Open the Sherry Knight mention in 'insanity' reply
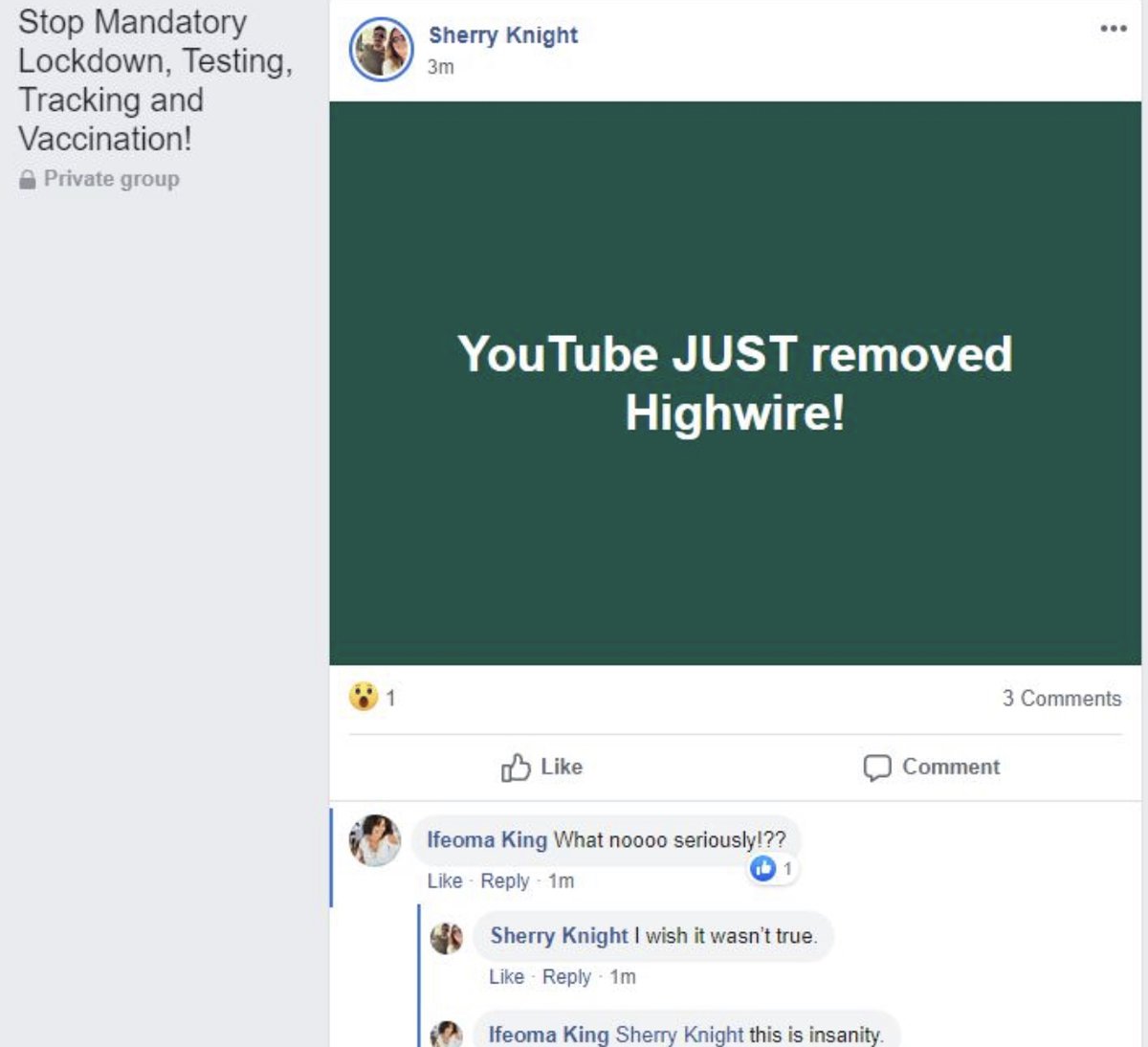The image size is (1148, 1047). pos(679,1035)
